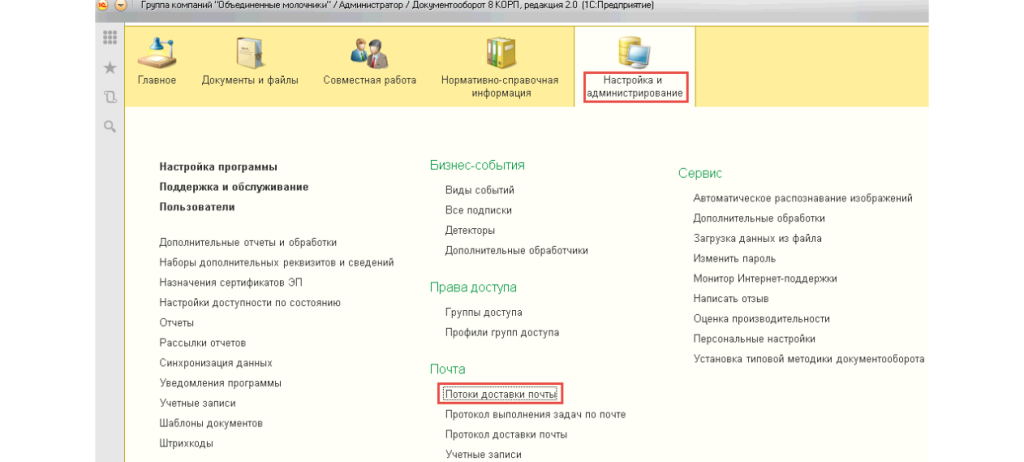This screenshot has width=1024, height=462.
Task: Open Виды событий under Бизнес-события
Action: point(479,190)
